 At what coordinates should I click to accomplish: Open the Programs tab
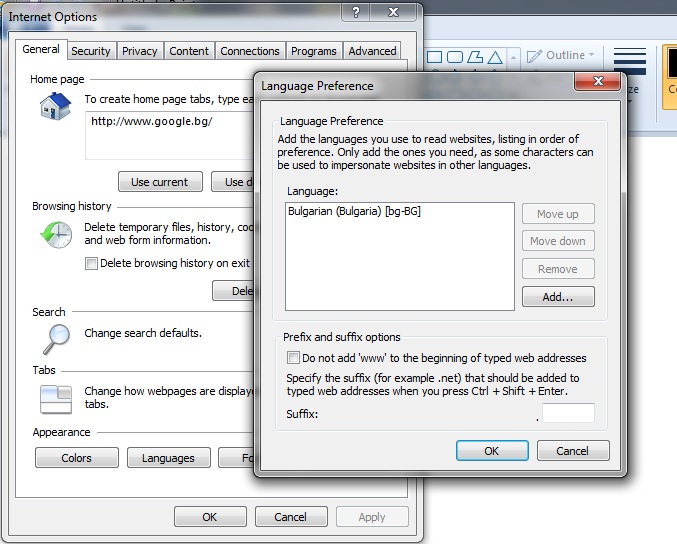click(x=313, y=51)
